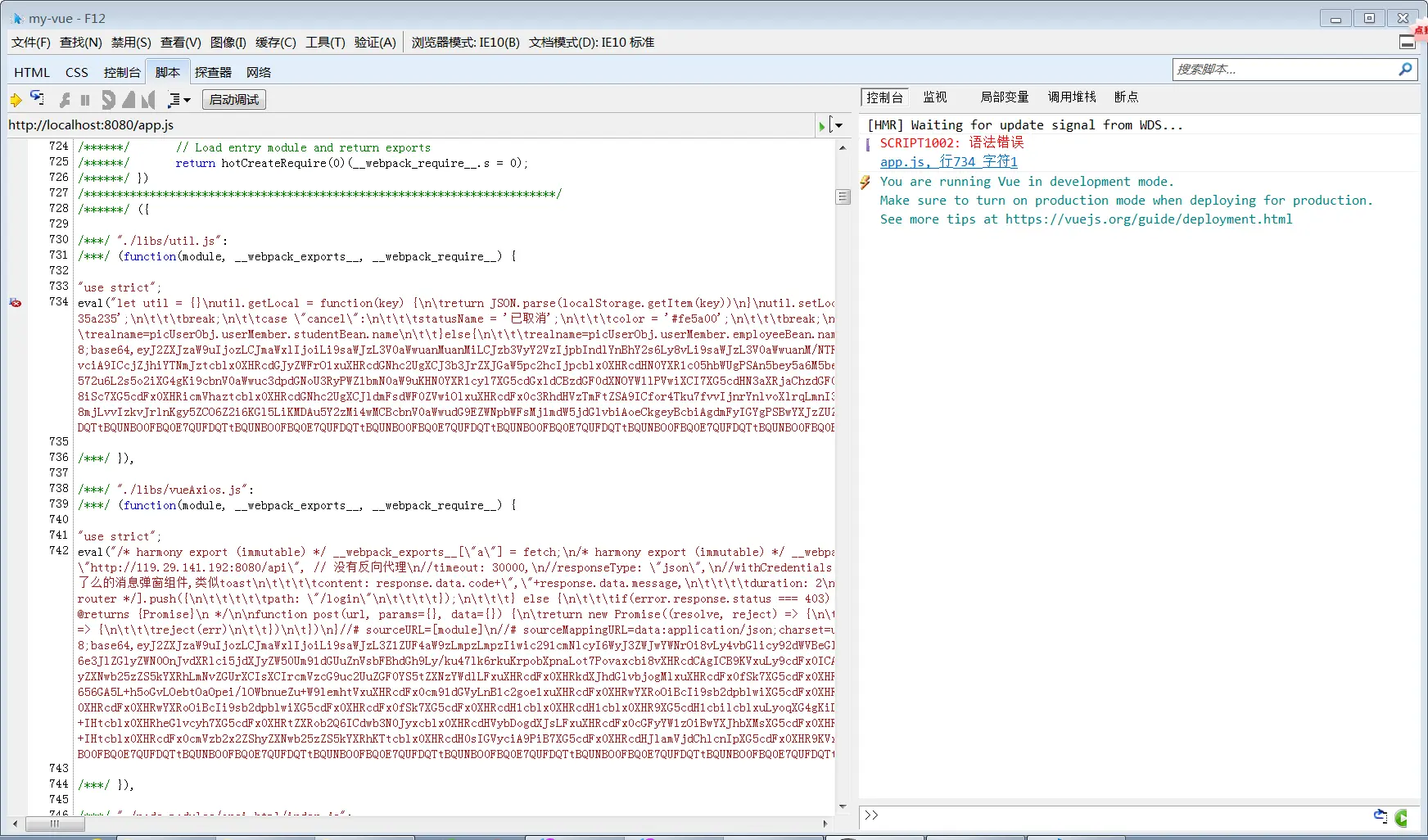Image resolution: width=1428 pixels, height=840 pixels.
Task: Click the vertical scrollbar thumb of code pane
Action: 843,196
